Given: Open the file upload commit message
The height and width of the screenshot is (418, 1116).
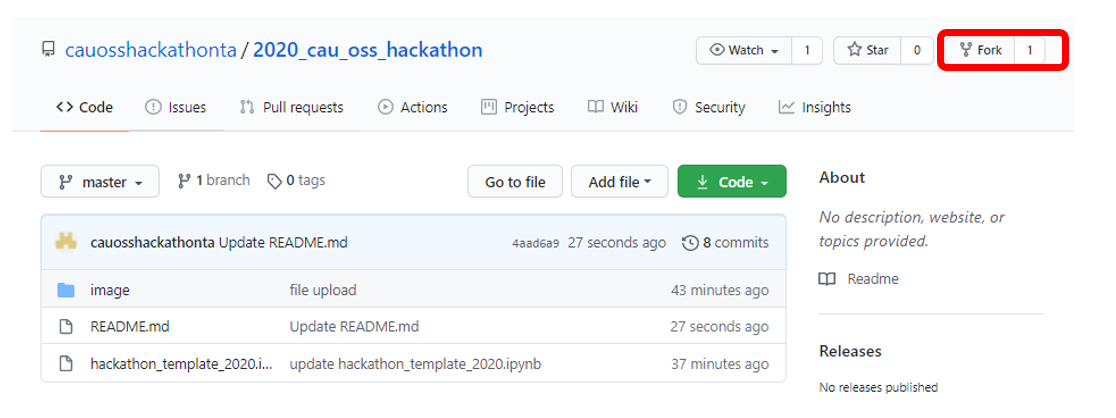Looking at the screenshot, I should pos(323,290).
